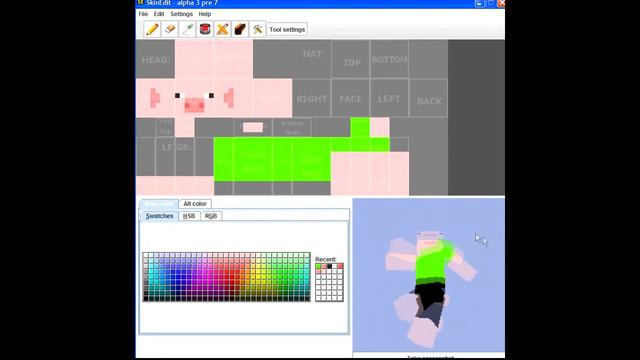640x360 pixels.
Task: Open the RGB color tab
Action: [x=211, y=216]
